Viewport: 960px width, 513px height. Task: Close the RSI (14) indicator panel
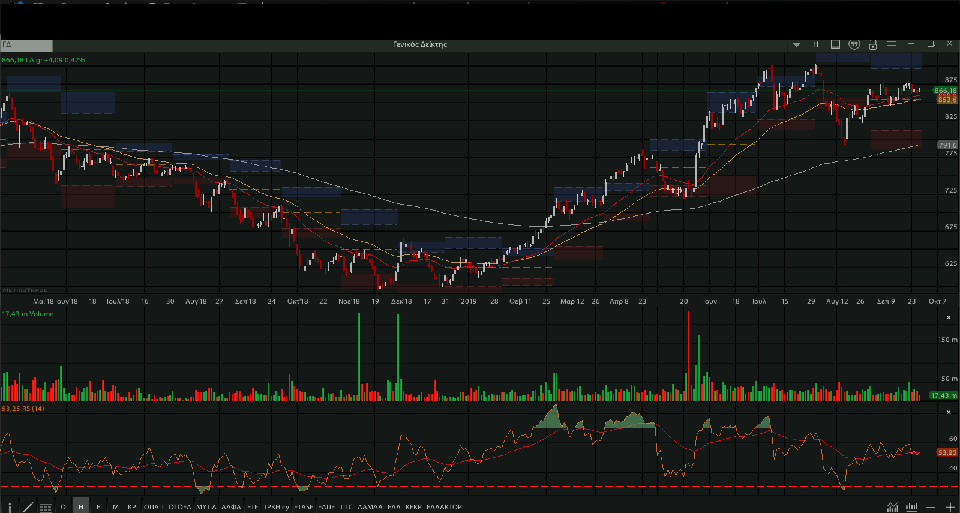click(x=950, y=411)
